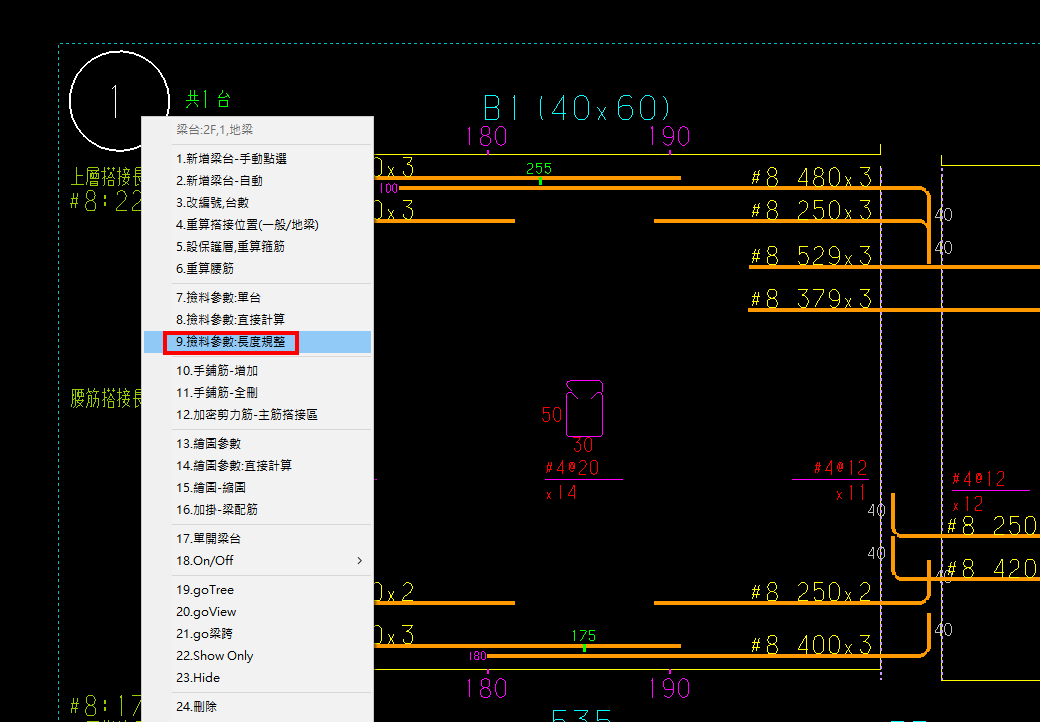Viewport: 1040px width, 722px height.
Task: Click beam title B1 (40x60)
Action: [577, 108]
